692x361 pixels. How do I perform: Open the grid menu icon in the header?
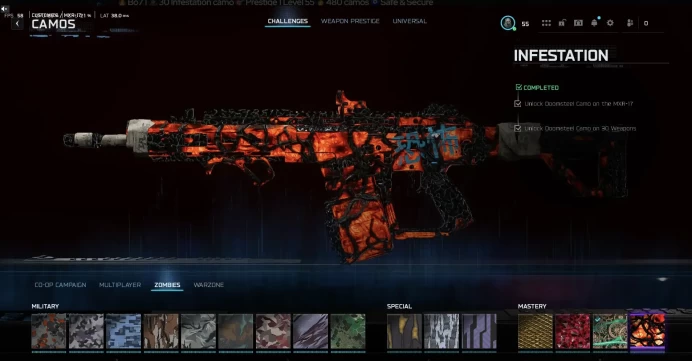click(x=546, y=23)
